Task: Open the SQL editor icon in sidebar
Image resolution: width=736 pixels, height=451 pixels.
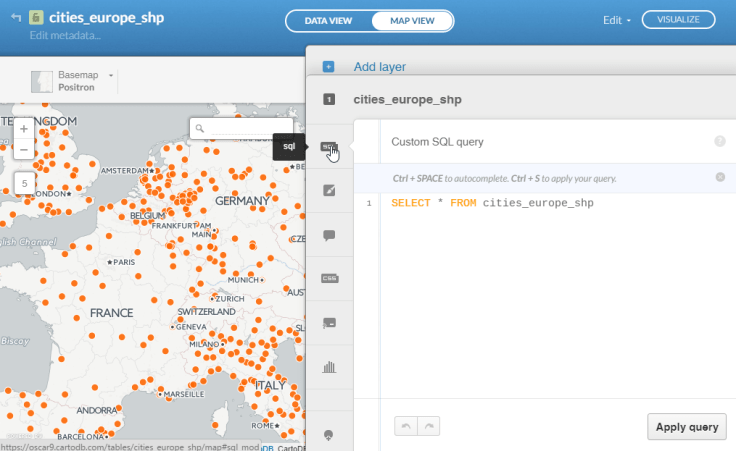Action: [329, 147]
